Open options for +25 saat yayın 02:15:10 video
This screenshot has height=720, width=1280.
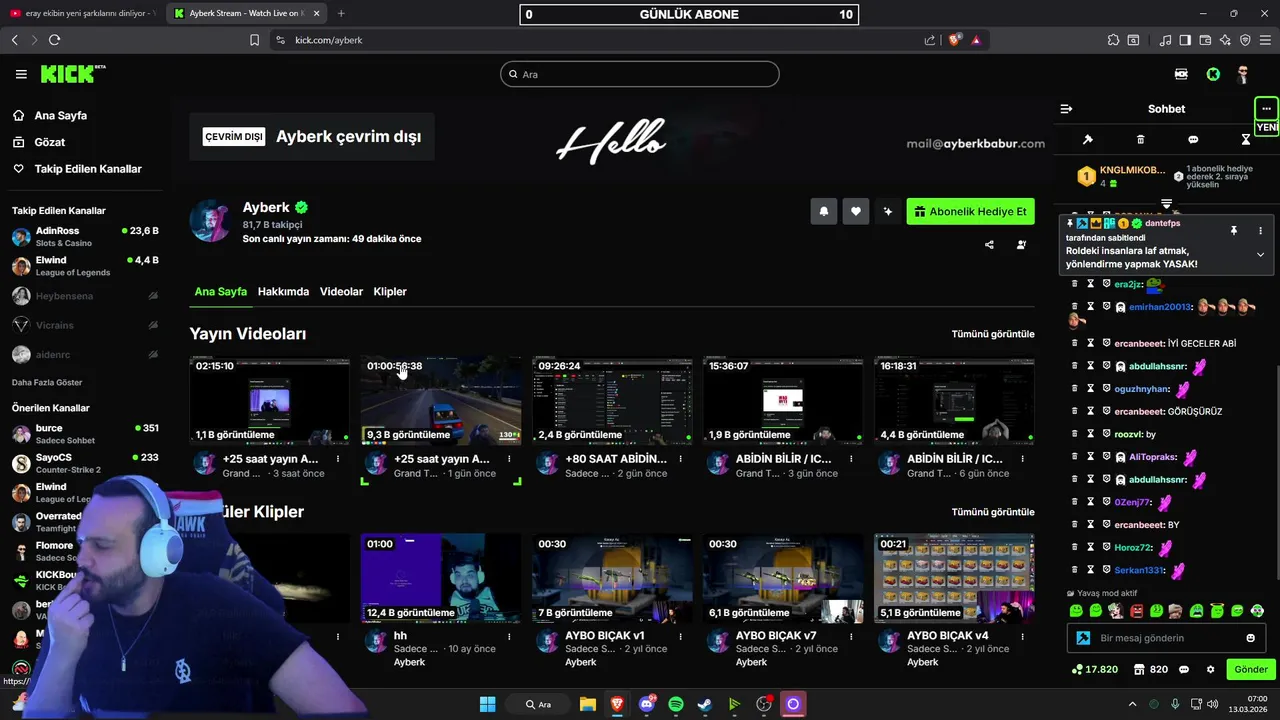338,459
